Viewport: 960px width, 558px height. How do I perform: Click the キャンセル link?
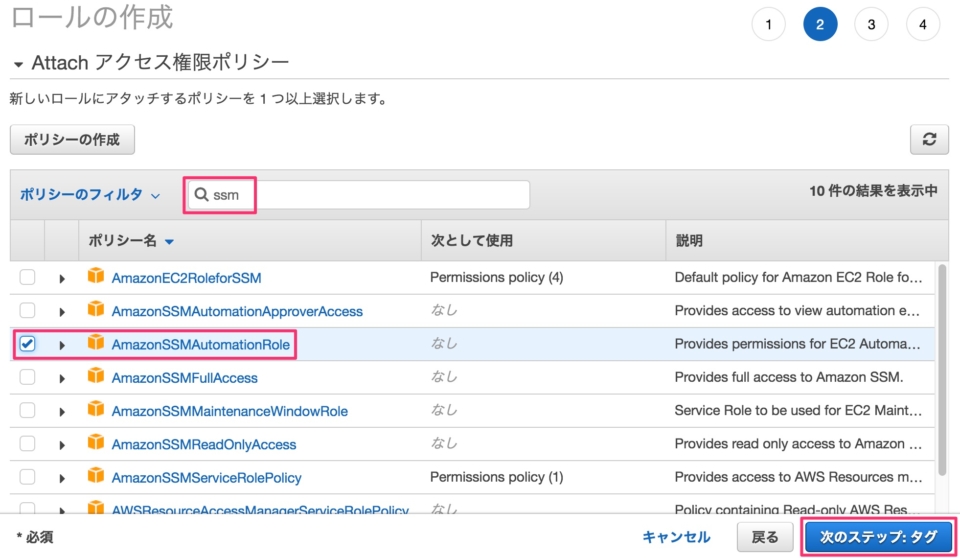click(676, 537)
